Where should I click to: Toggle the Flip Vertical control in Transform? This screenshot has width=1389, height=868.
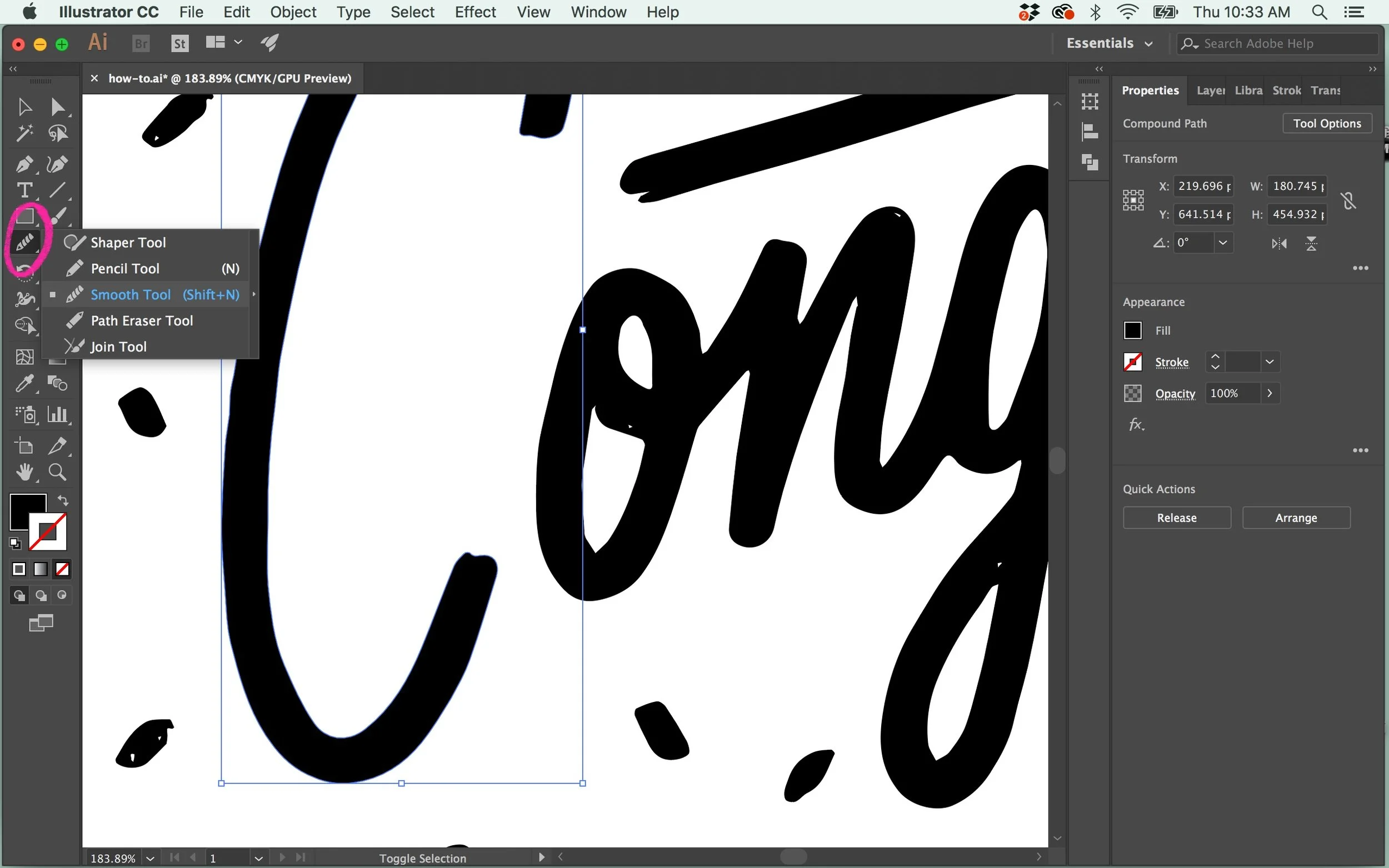click(x=1311, y=243)
